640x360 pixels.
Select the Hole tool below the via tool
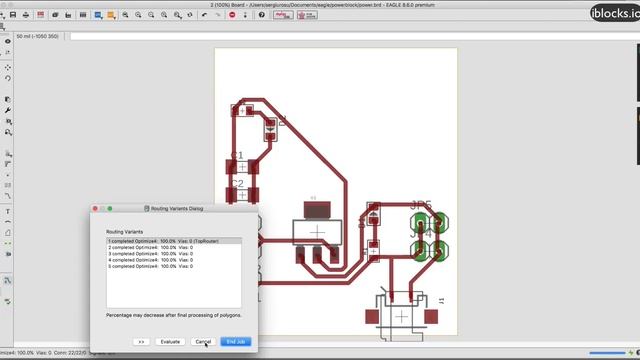click(8, 254)
